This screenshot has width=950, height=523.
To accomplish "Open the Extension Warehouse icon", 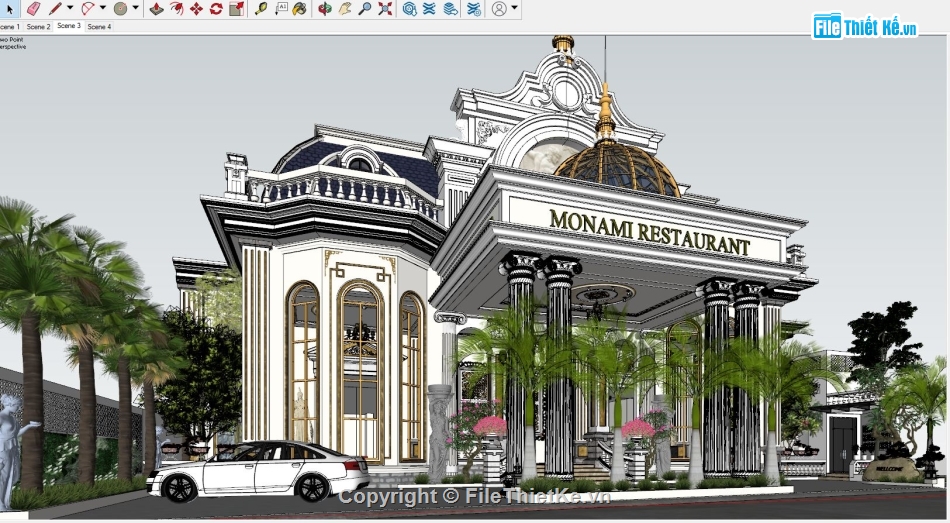I will point(430,8).
